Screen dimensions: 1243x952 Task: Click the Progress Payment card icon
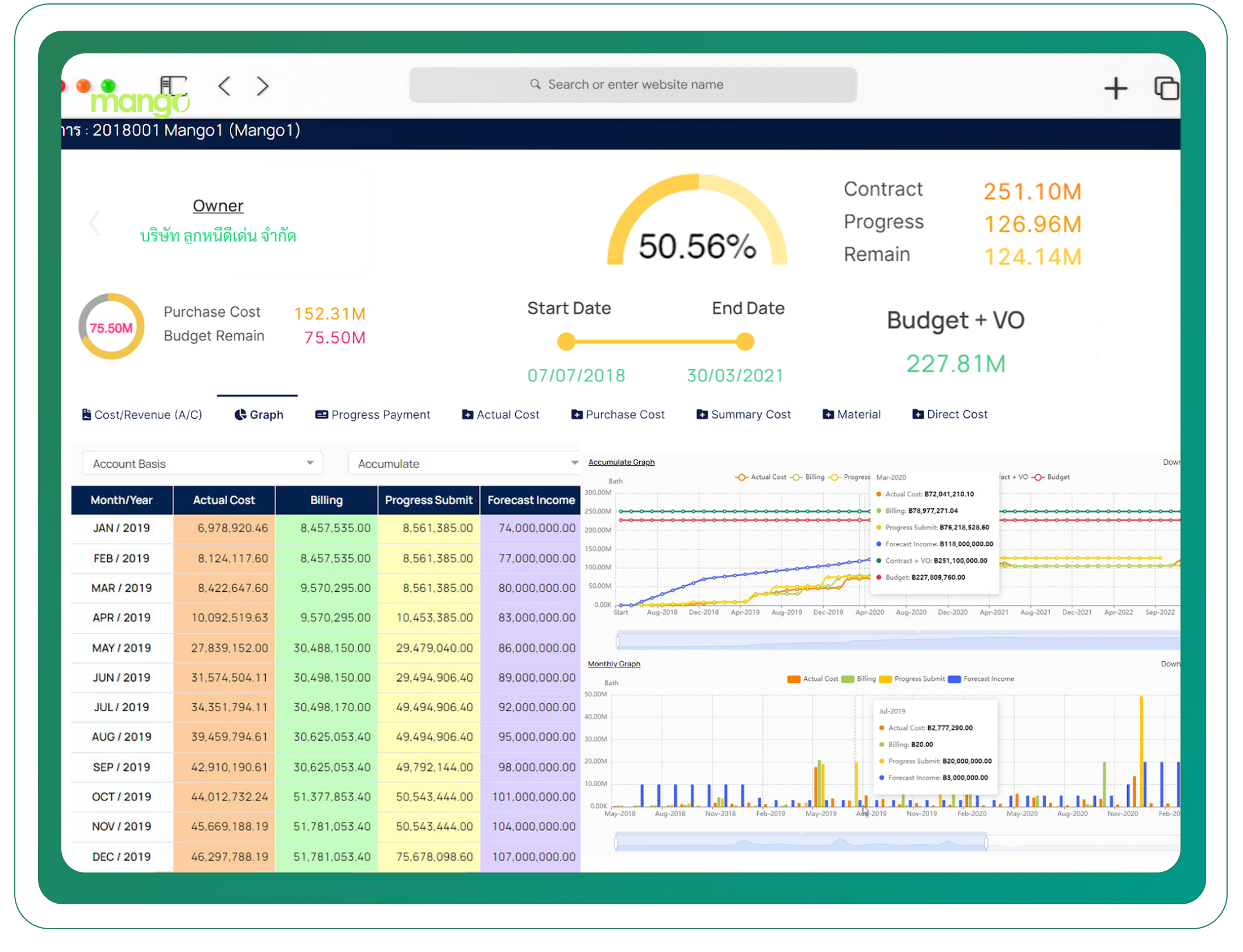pos(322,415)
